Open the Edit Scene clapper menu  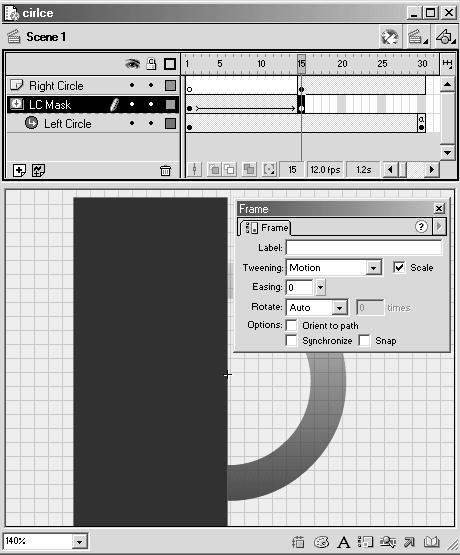tap(418, 37)
